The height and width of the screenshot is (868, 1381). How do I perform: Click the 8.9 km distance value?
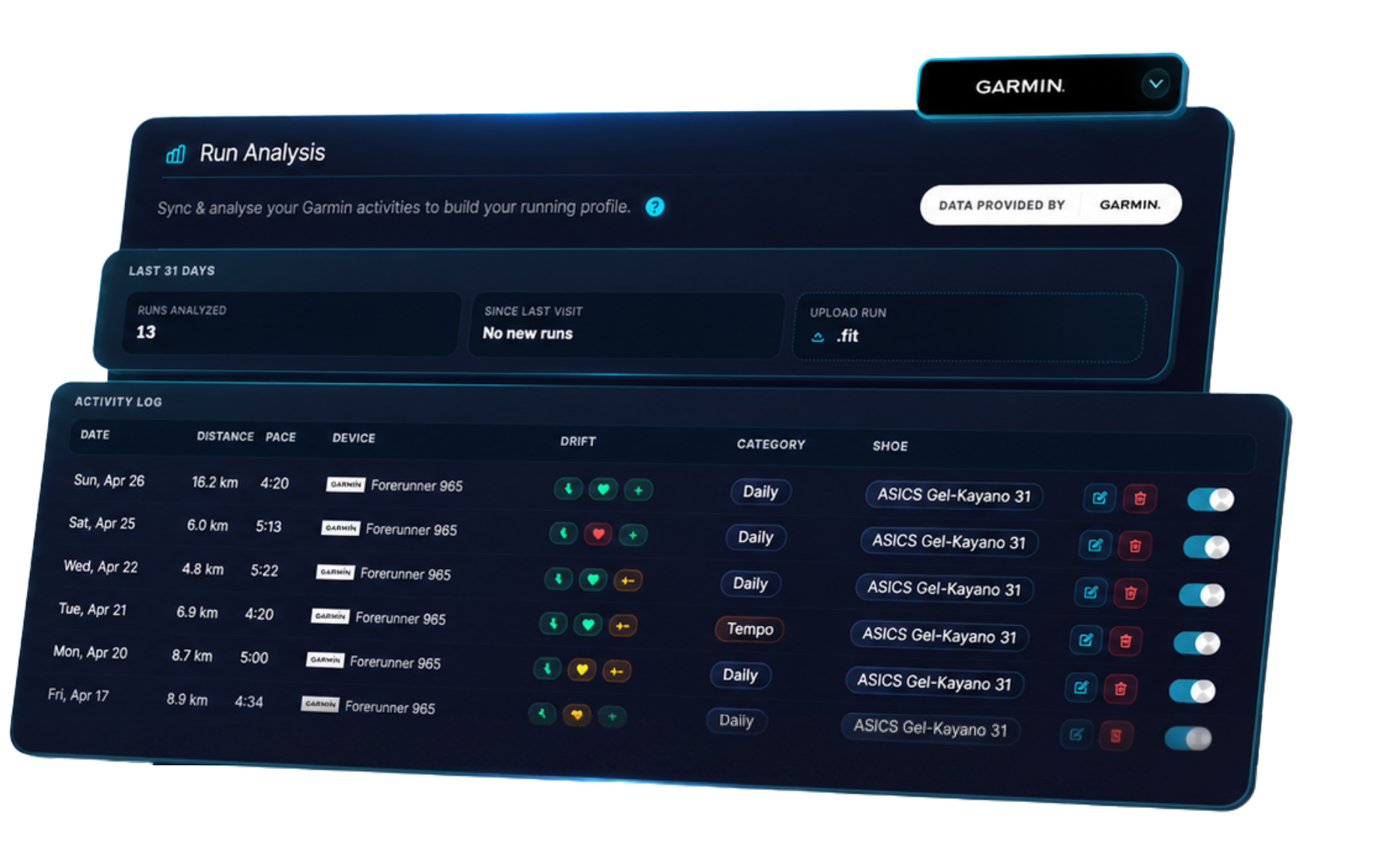point(187,699)
